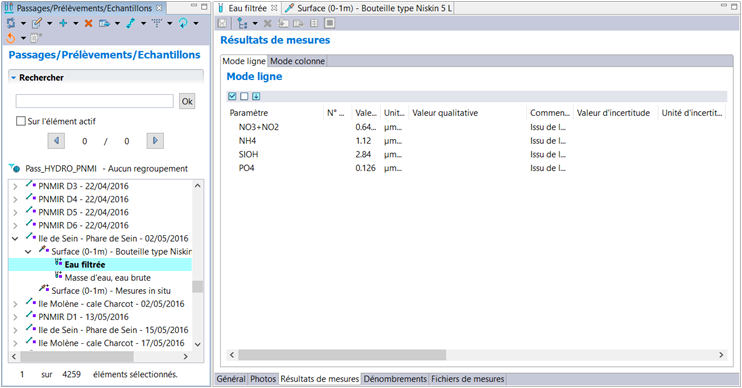Click the select-all checked box icon above the table

click(x=232, y=96)
